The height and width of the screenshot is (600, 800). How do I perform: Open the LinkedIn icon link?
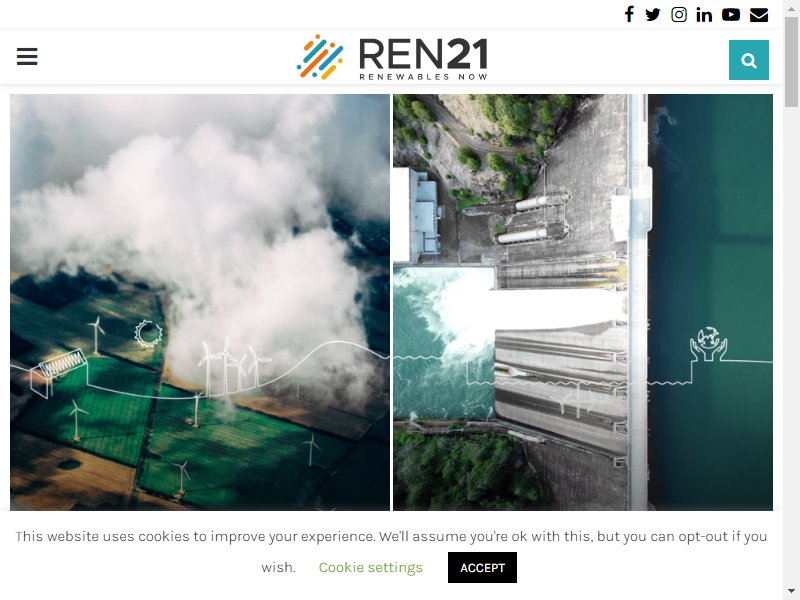[x=704, y=15]
